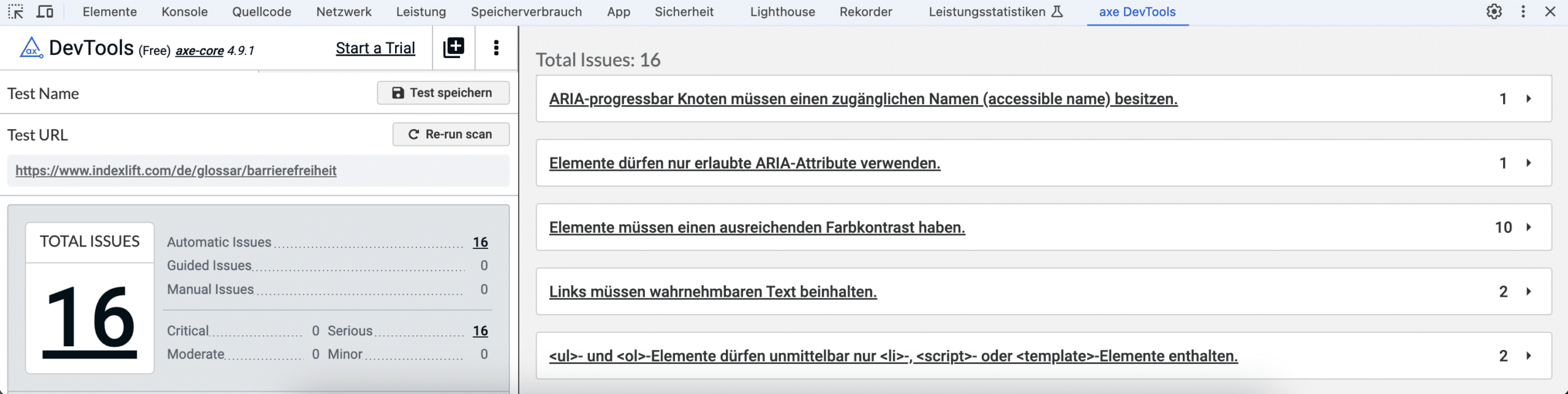
Task: Open the Quellcode tab
Action: pyautogui.click(x=262, y=12)
